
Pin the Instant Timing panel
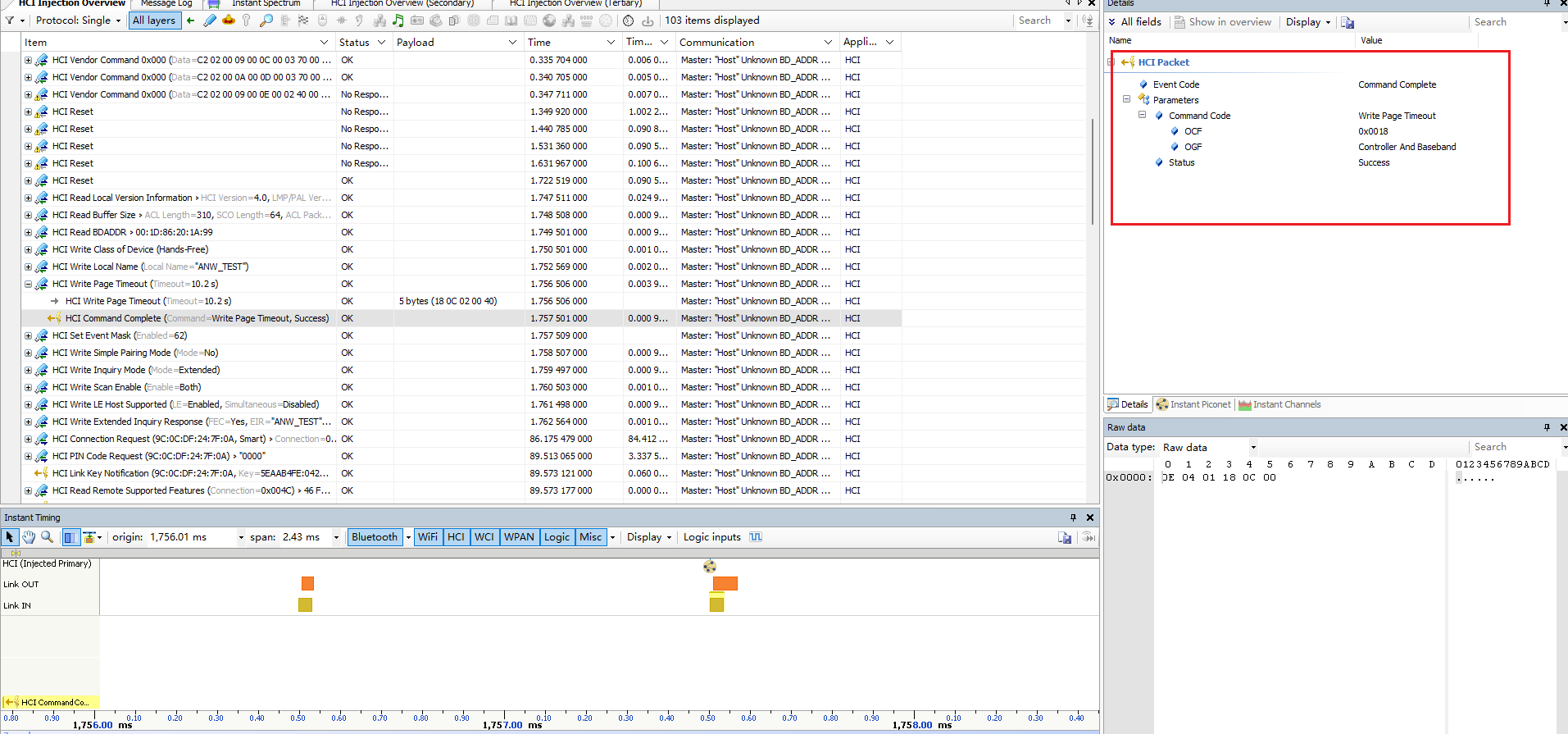click(x=1073, y=517)
